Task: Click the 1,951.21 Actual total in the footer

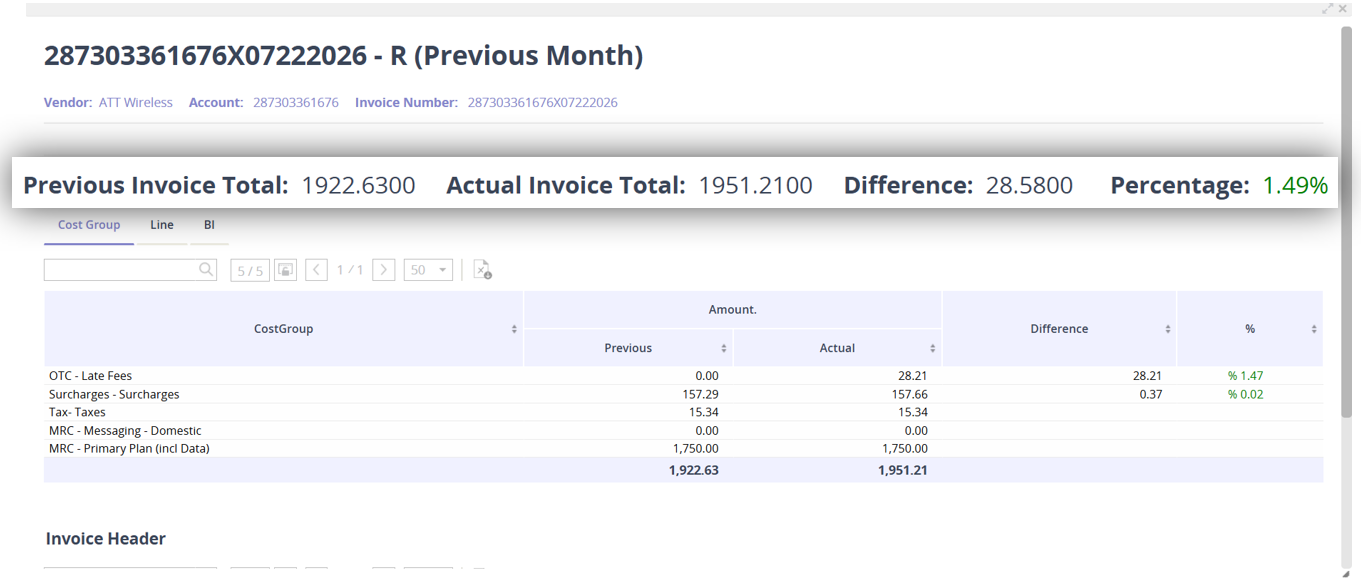Action: tap(902, 470)
